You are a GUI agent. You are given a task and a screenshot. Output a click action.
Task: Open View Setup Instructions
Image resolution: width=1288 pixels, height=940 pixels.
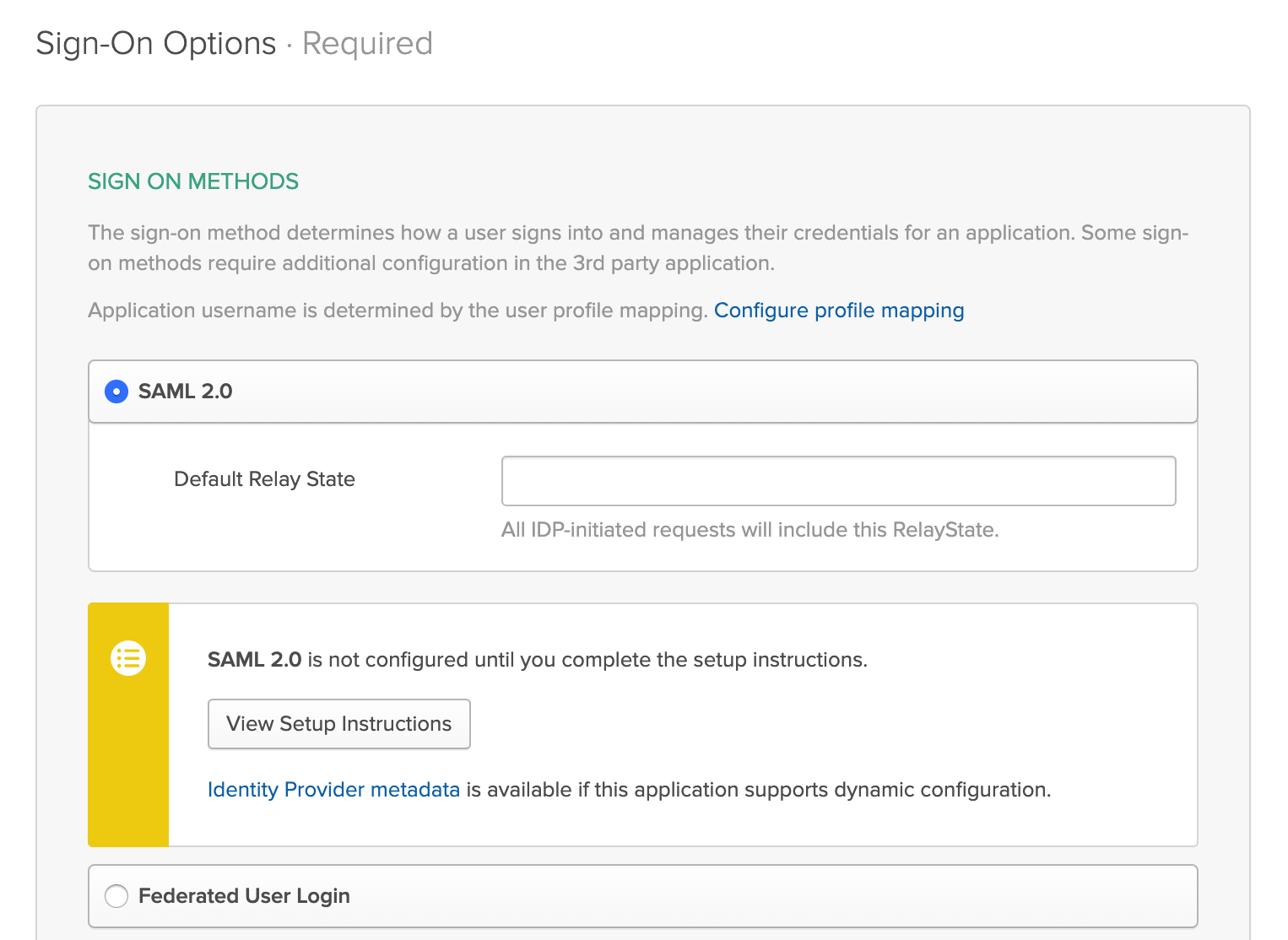[338, 724]
